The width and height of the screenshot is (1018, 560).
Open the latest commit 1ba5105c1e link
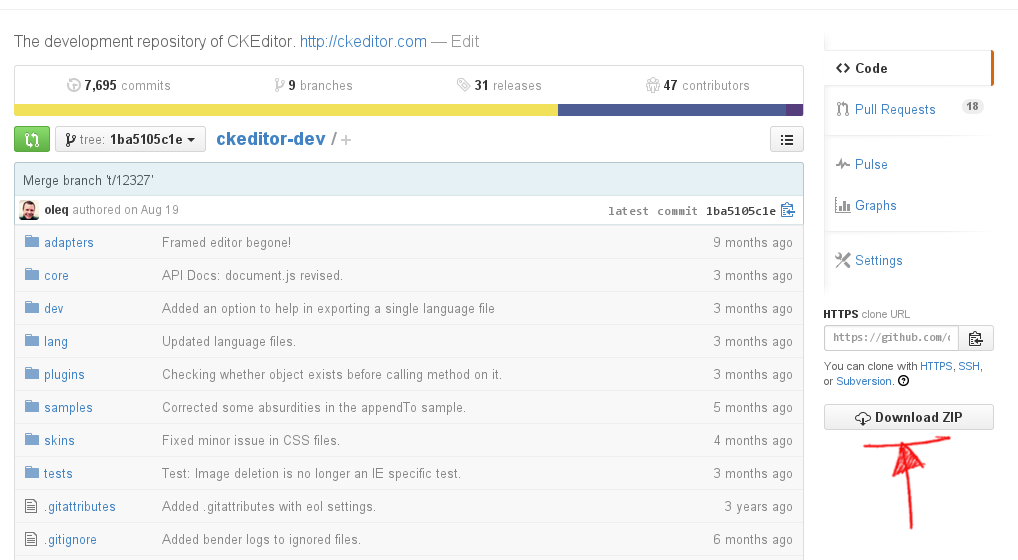click(740, 211)
